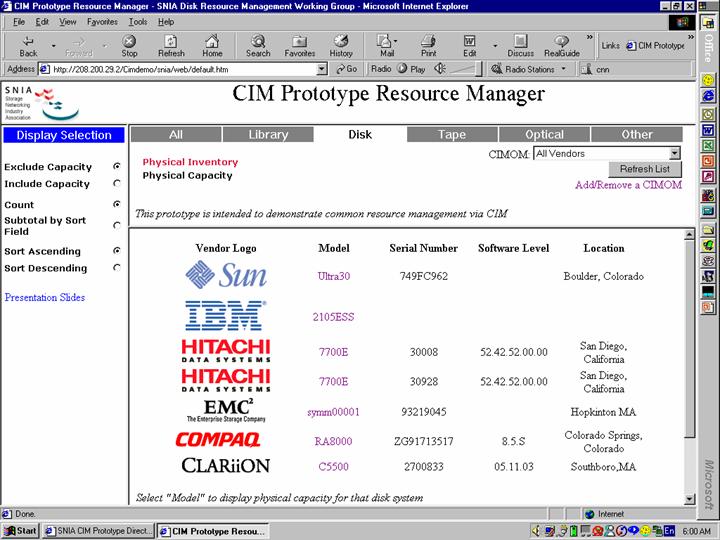Select Sort Ascending radio button
Screen dimensions: 720x540
pyautogui.click(x=117, y=251)
